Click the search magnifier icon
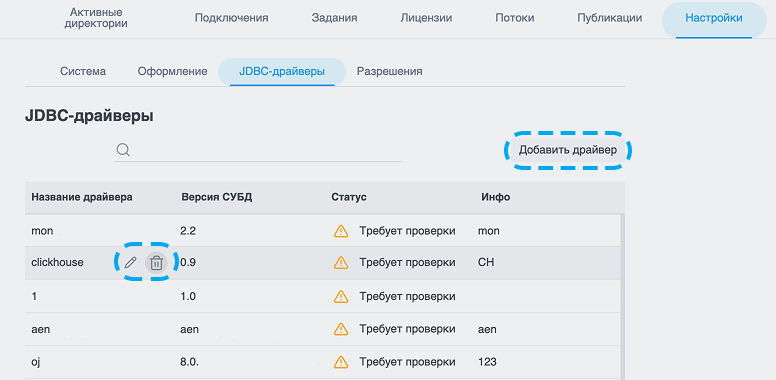 pos(123,150)
